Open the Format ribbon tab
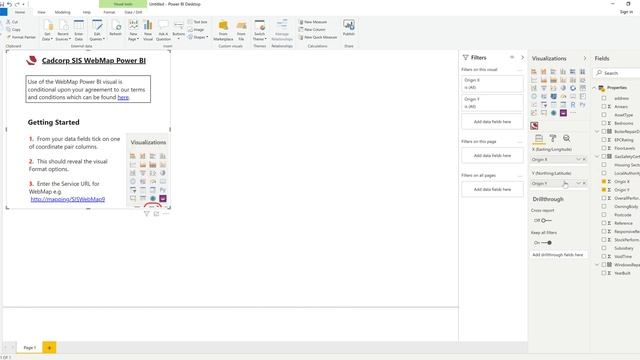640x360 pixels. coord(109,12)
